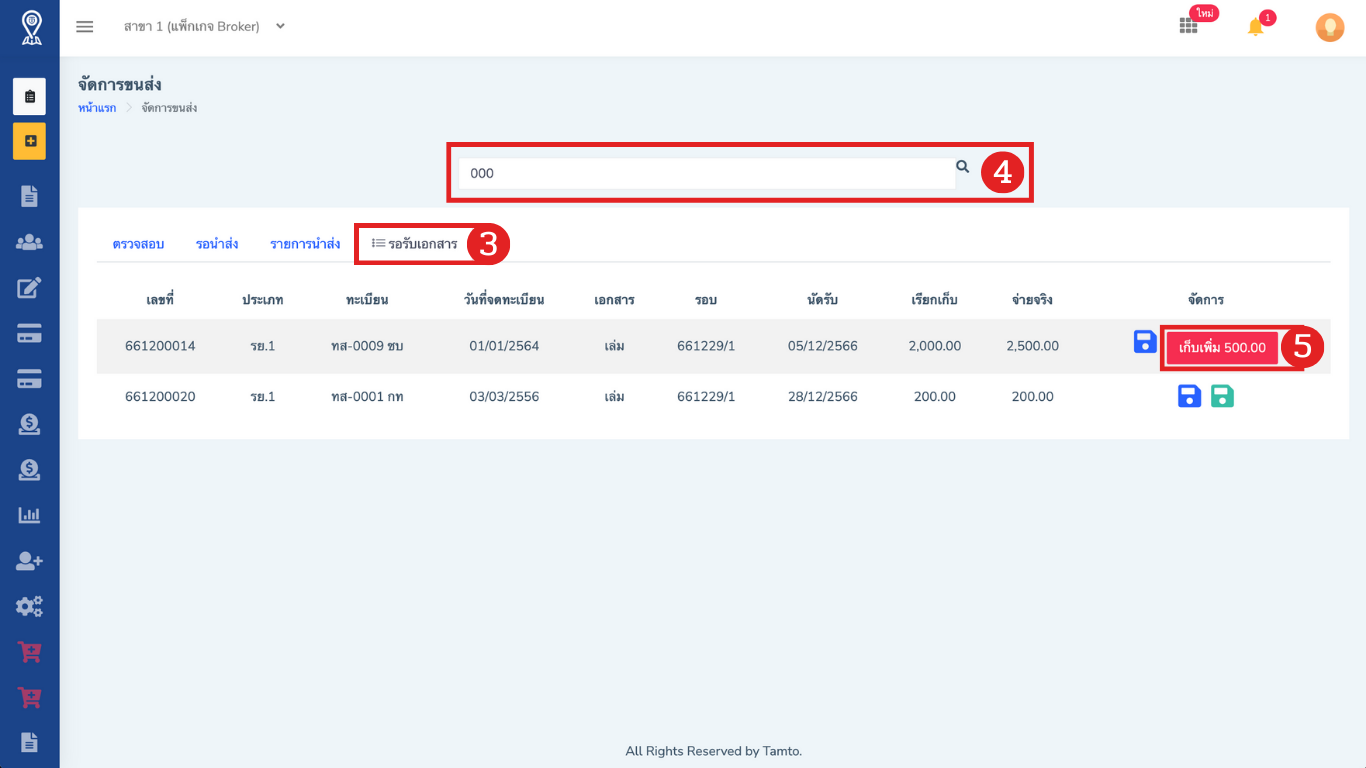The image size is (1366, 768).
Task: Open the settings gears icon
Action: [x=29, y=606]
